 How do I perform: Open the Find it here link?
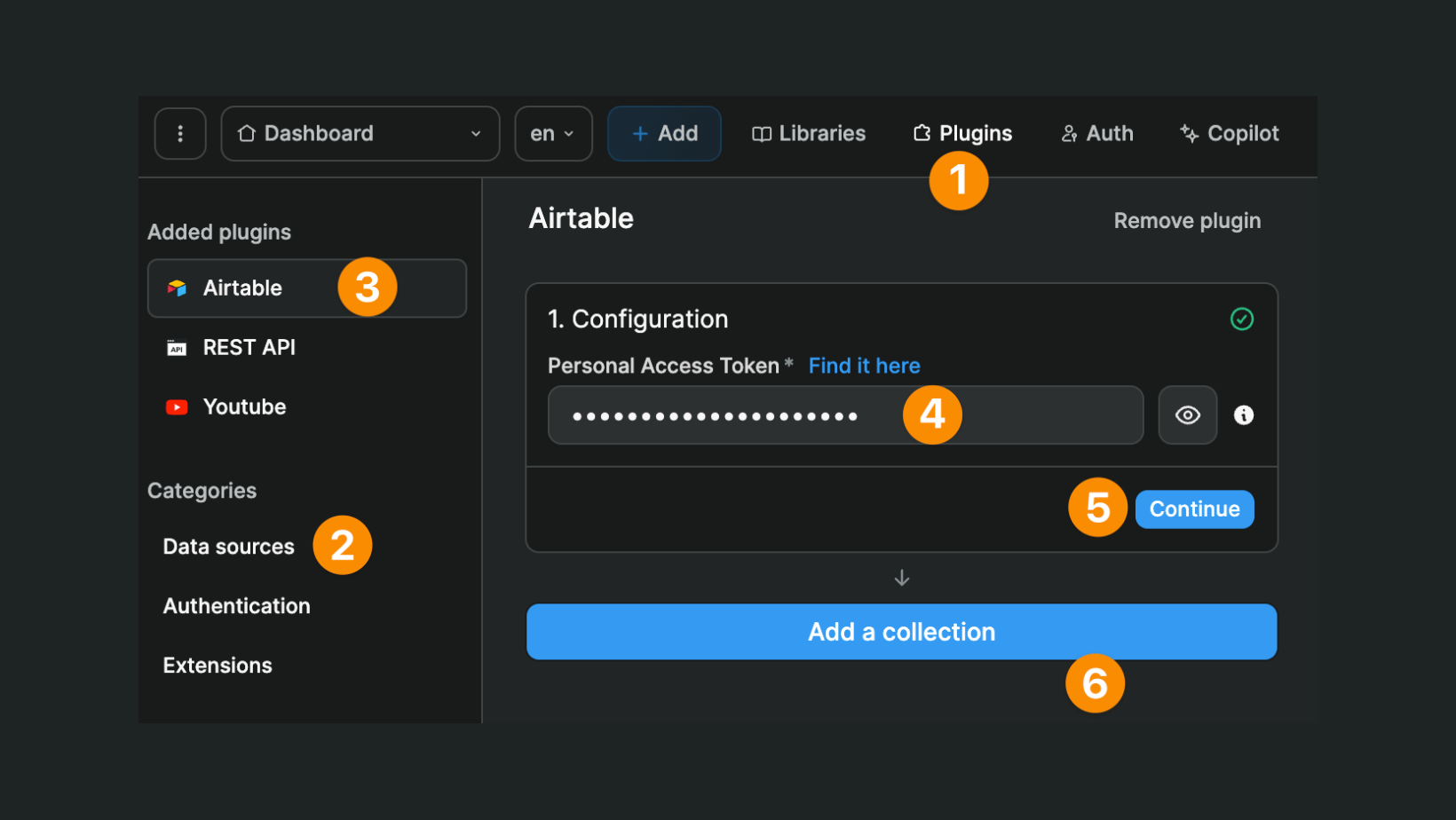864,365
